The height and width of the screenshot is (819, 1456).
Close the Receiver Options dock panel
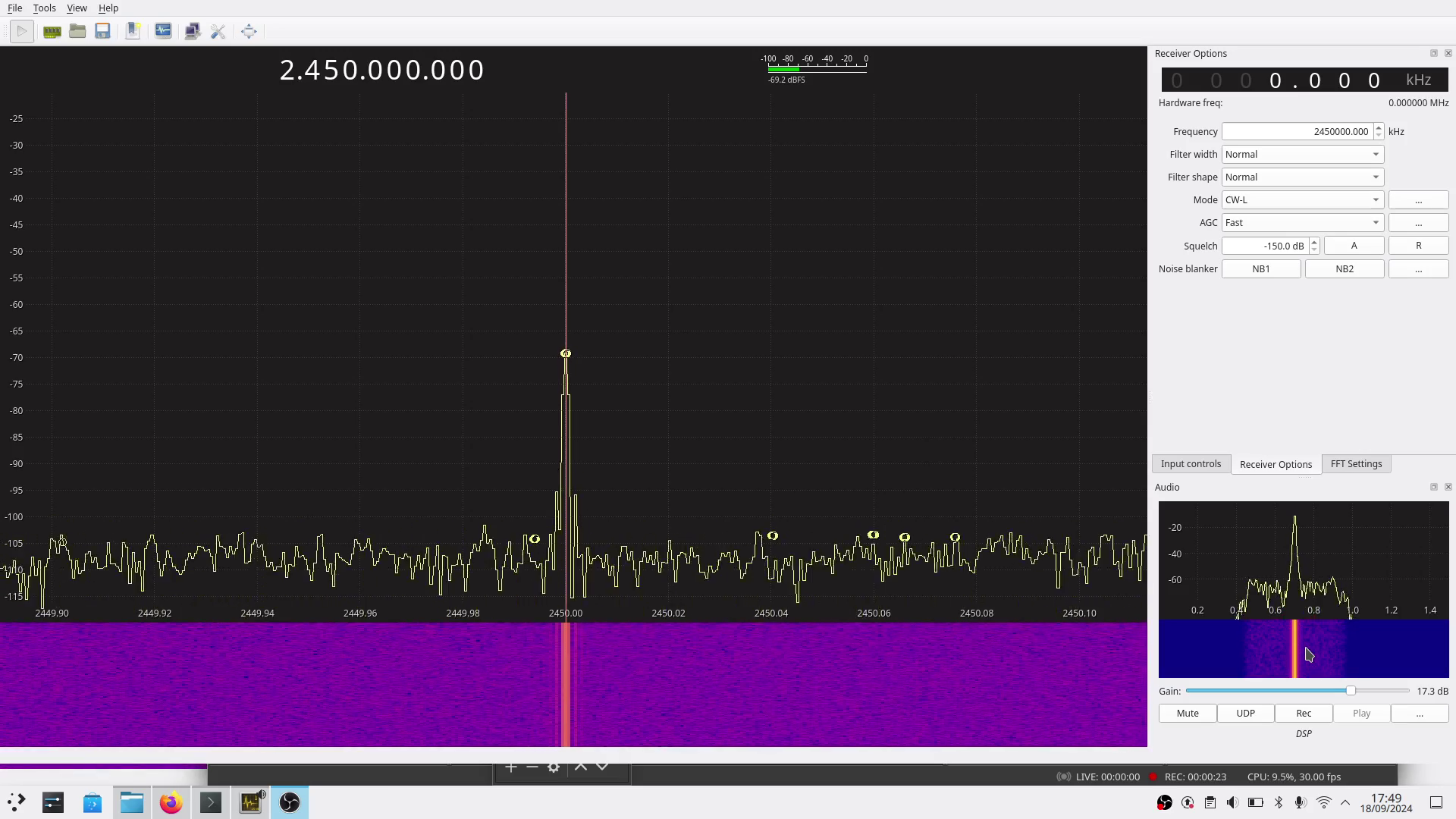tap(1448, 53)
